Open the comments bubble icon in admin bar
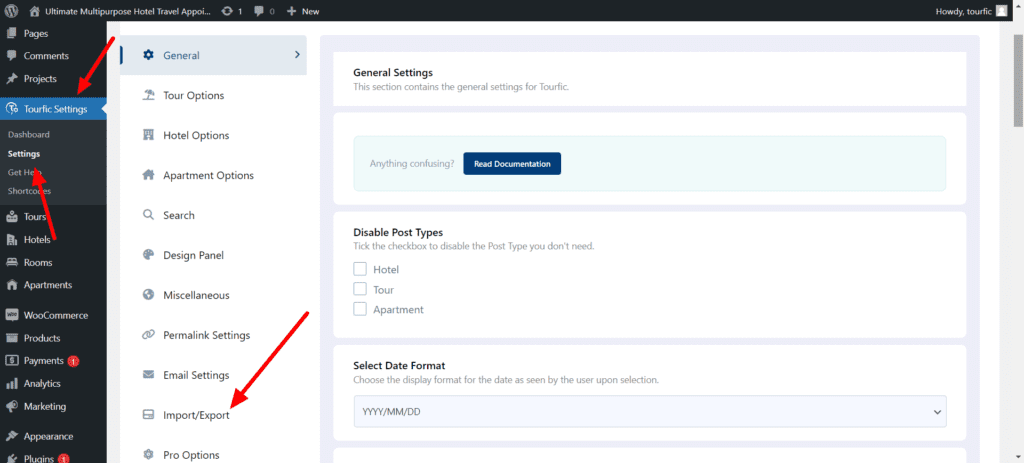 pos(260,11)
